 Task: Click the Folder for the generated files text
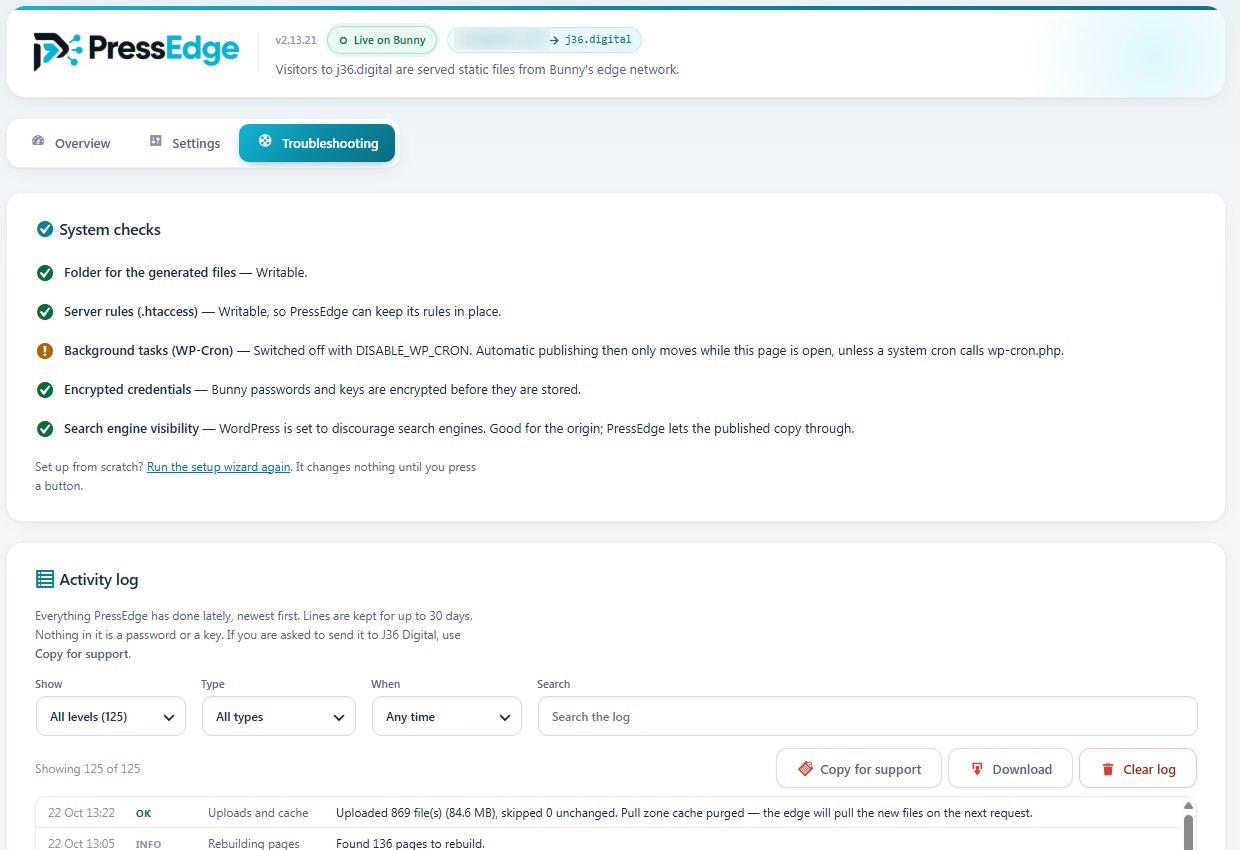coord(185,273)
